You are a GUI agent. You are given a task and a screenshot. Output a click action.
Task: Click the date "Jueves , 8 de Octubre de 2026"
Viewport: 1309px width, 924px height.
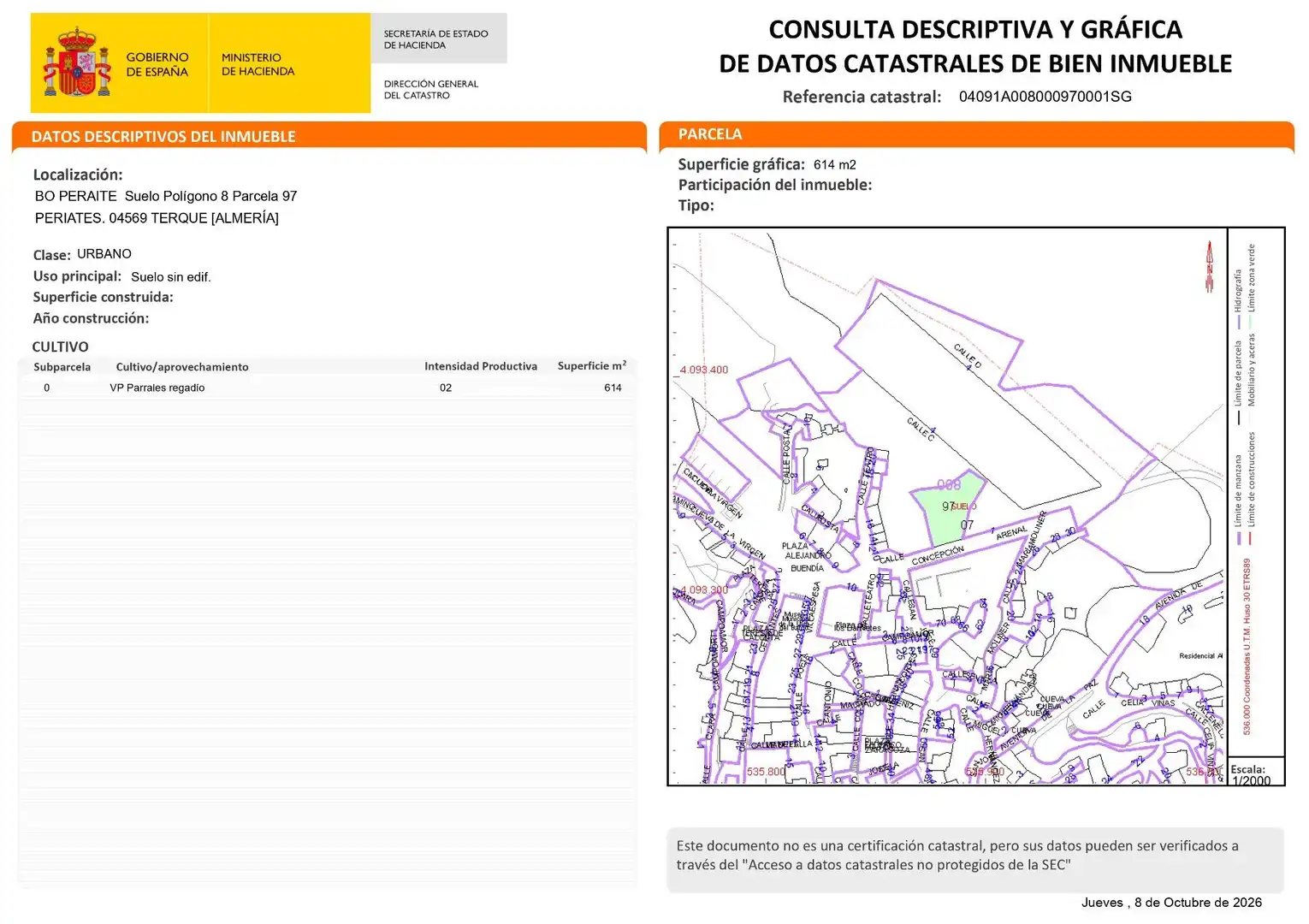click(x=1171, y=903)
